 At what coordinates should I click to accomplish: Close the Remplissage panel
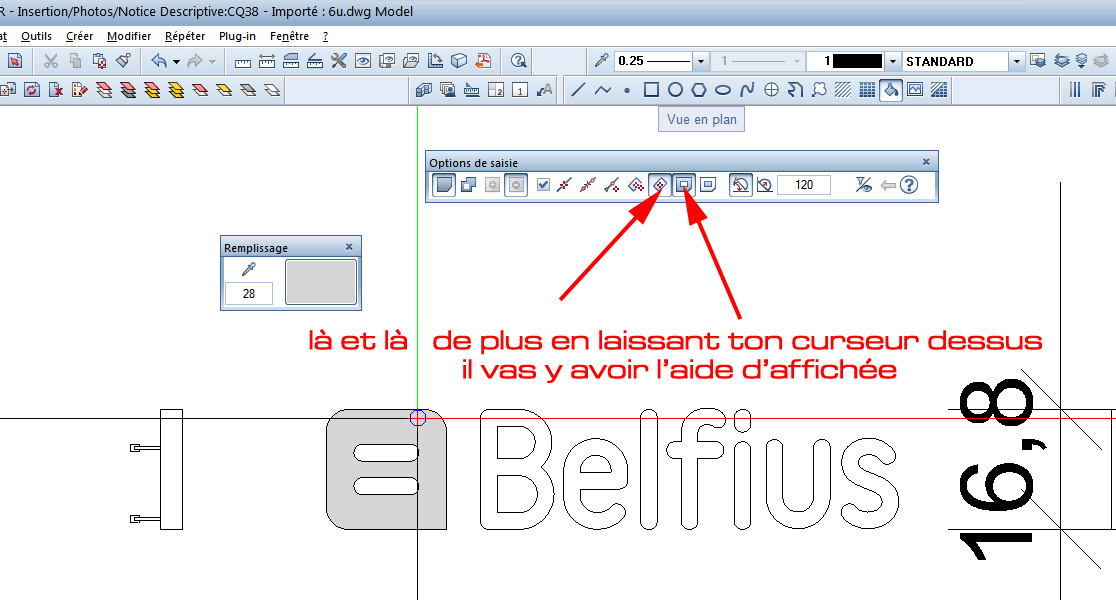[x=349, y=247]
